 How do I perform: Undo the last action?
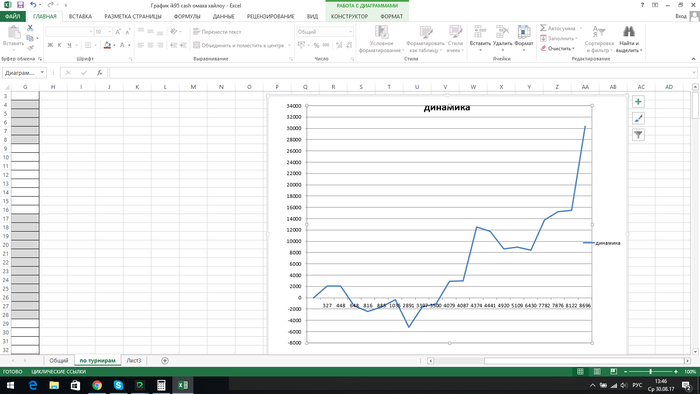coord(33,5)
